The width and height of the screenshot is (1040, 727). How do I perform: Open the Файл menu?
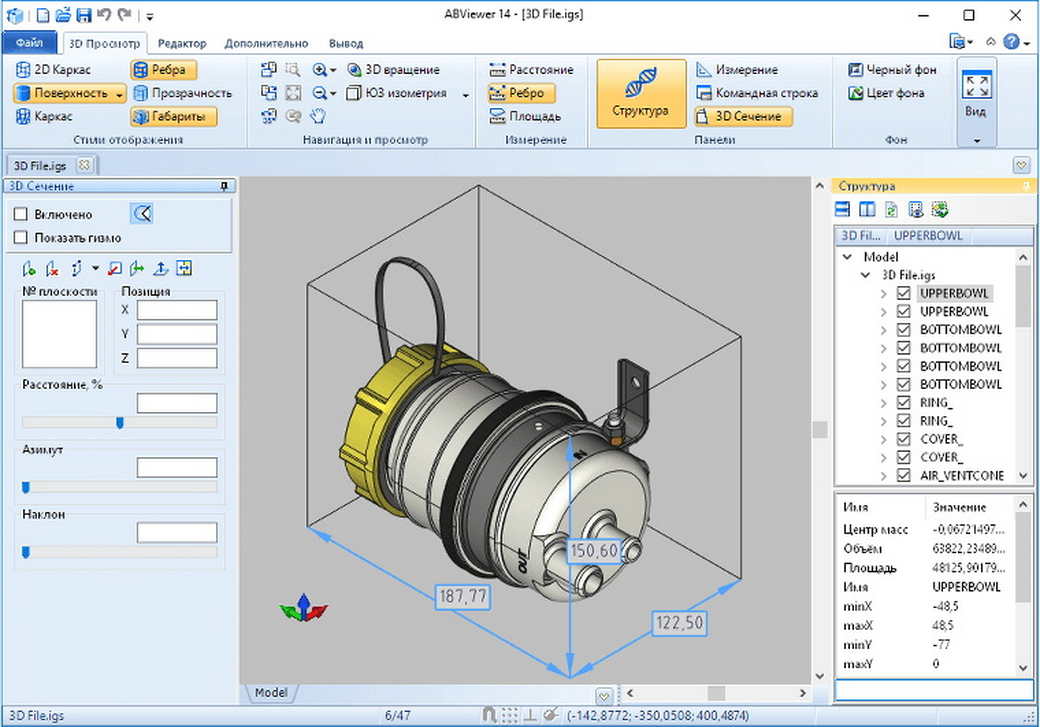pyautogui.click(x=29, y=43)
